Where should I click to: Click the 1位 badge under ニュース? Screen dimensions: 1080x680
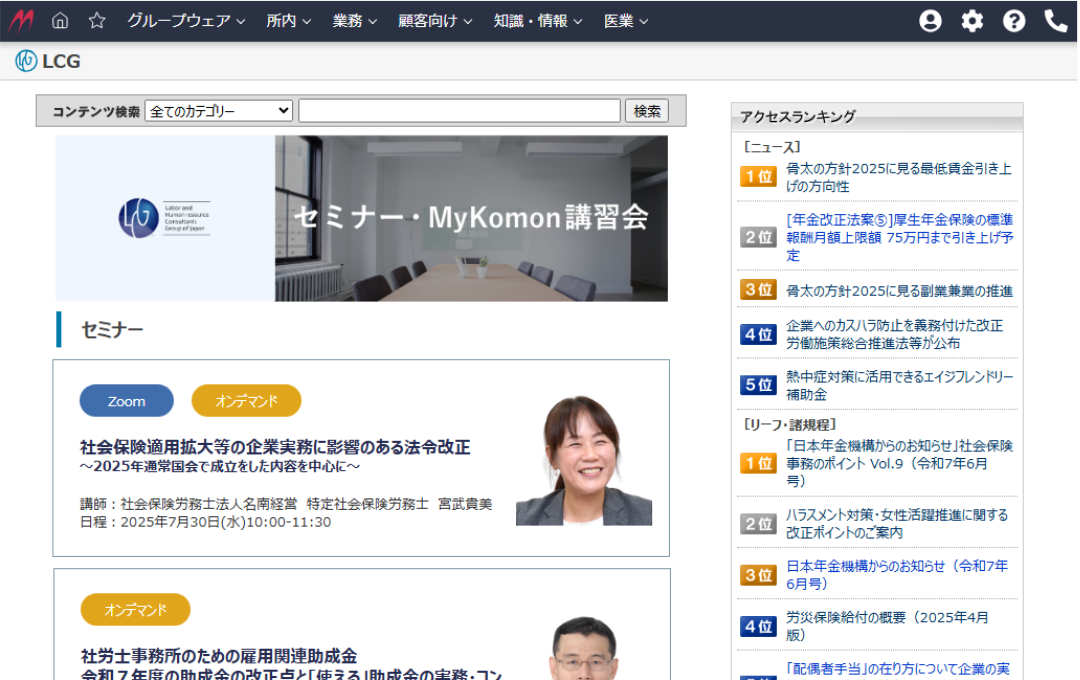[758, 176]
